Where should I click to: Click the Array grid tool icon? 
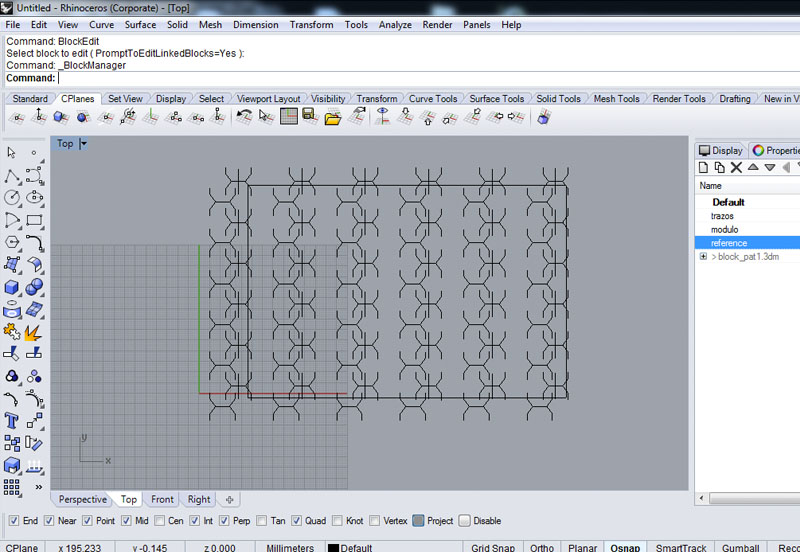pos(12,487)
